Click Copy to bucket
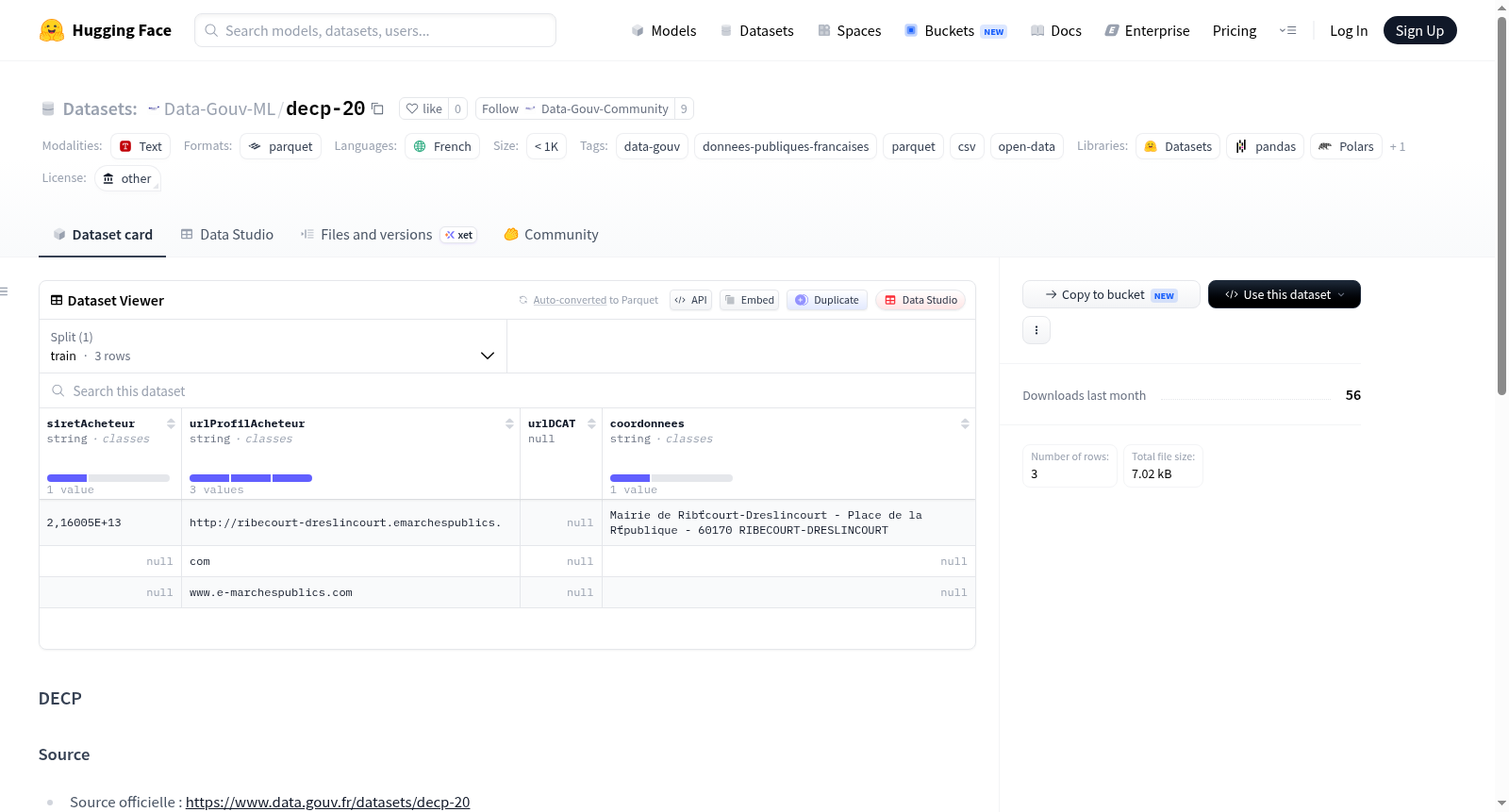This screenshot has width=1509, height=812. (x=1111, y=294)
